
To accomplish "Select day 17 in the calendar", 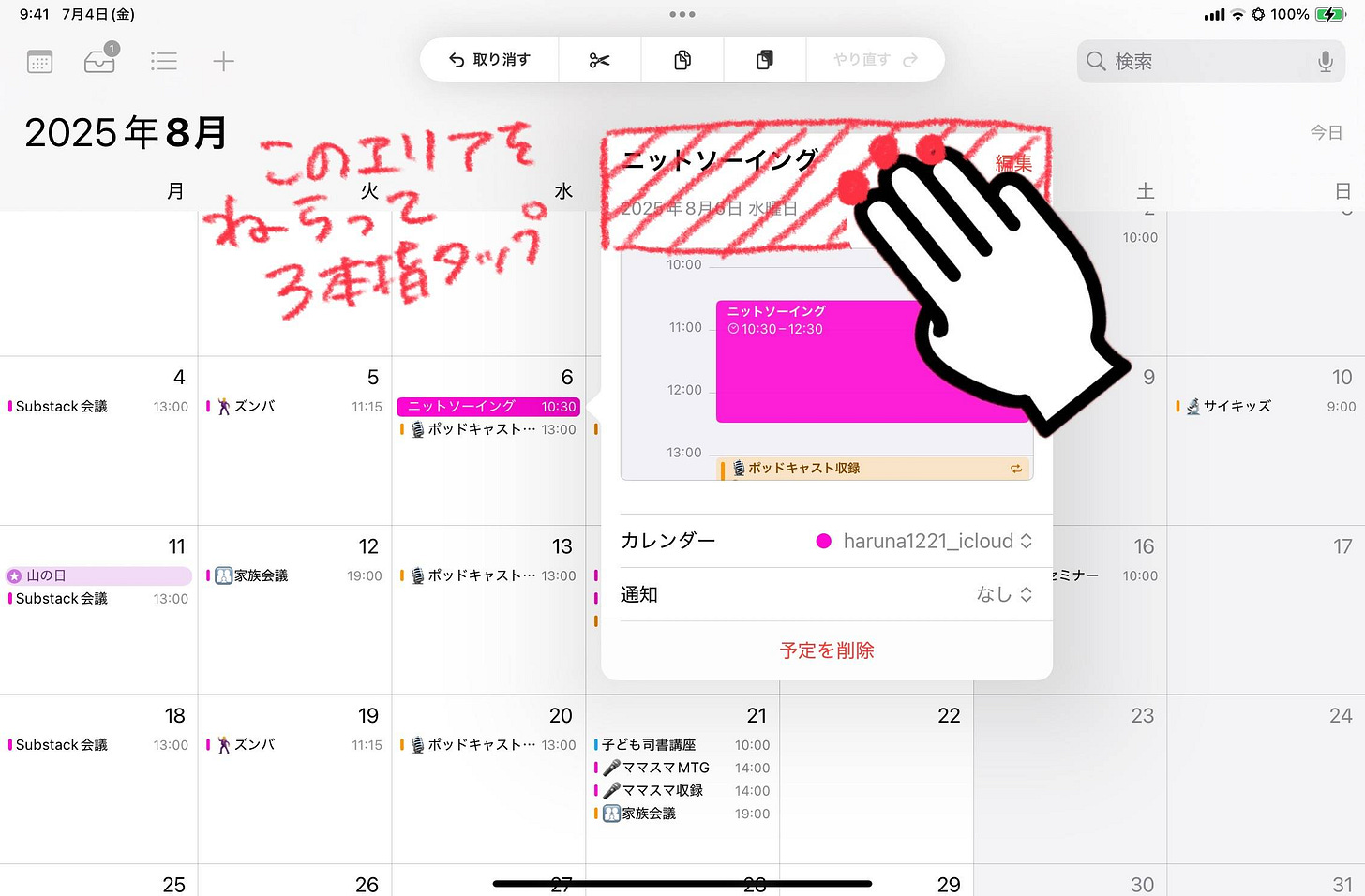I will pyautogui.click(x=1342, y=546).
